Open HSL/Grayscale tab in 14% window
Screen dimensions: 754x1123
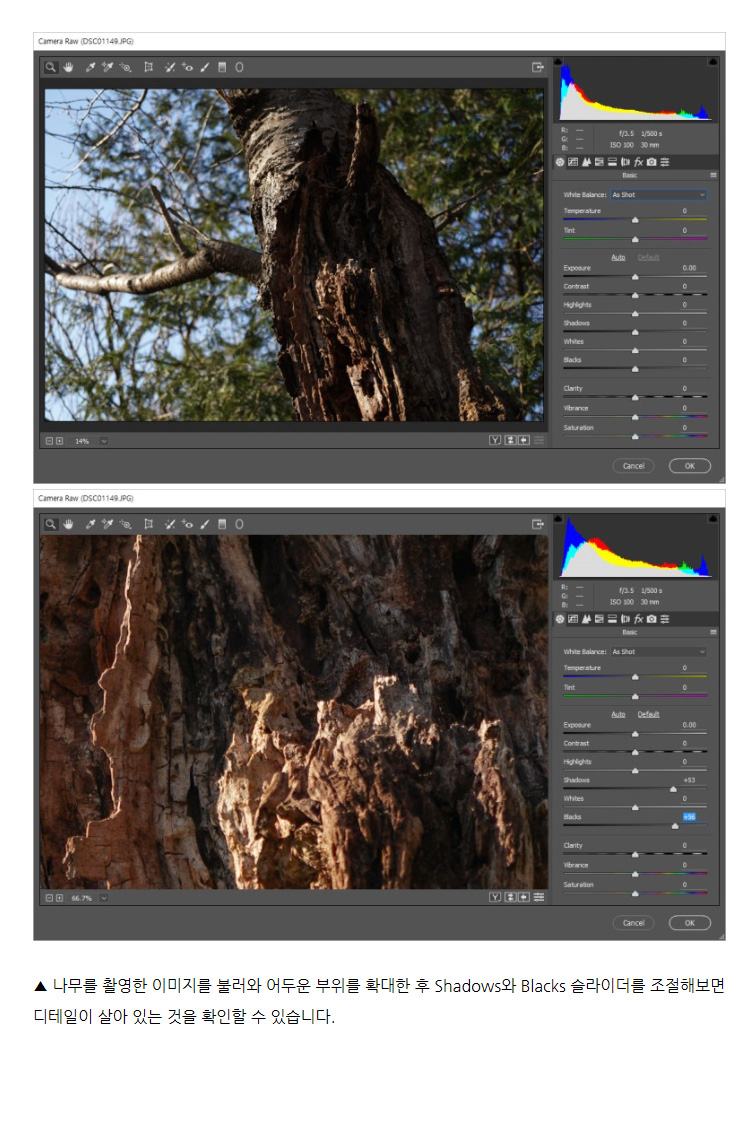[599, 163]
